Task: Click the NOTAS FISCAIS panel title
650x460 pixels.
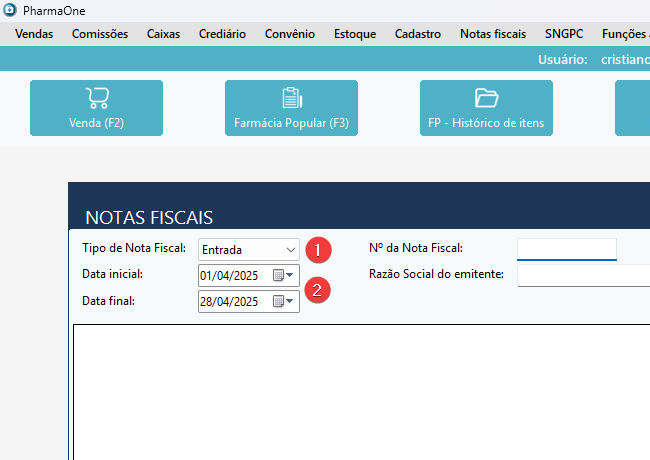Action: 149,218
